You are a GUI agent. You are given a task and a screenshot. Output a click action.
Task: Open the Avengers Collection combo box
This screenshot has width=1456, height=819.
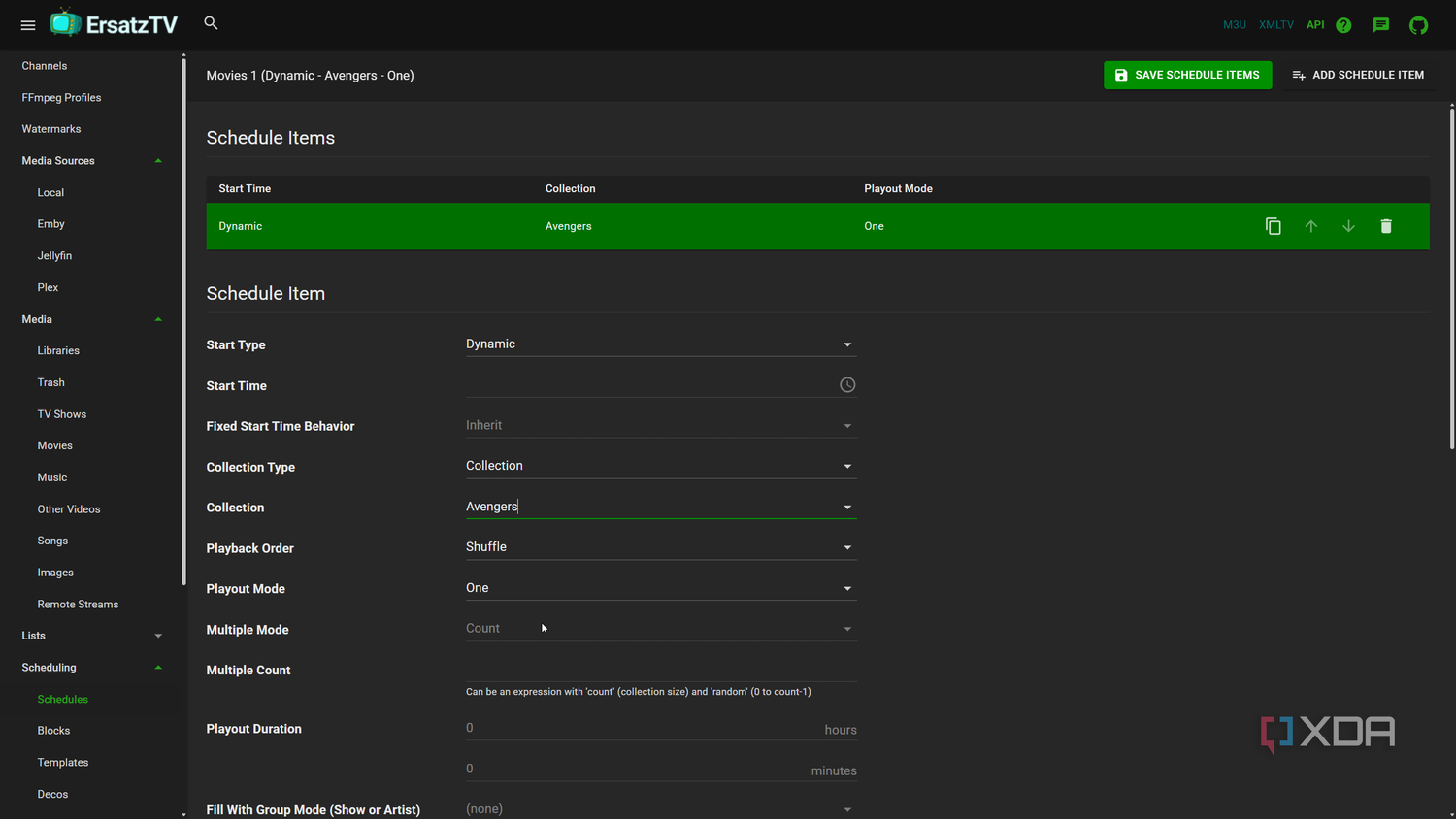click(x=661, y=507)
